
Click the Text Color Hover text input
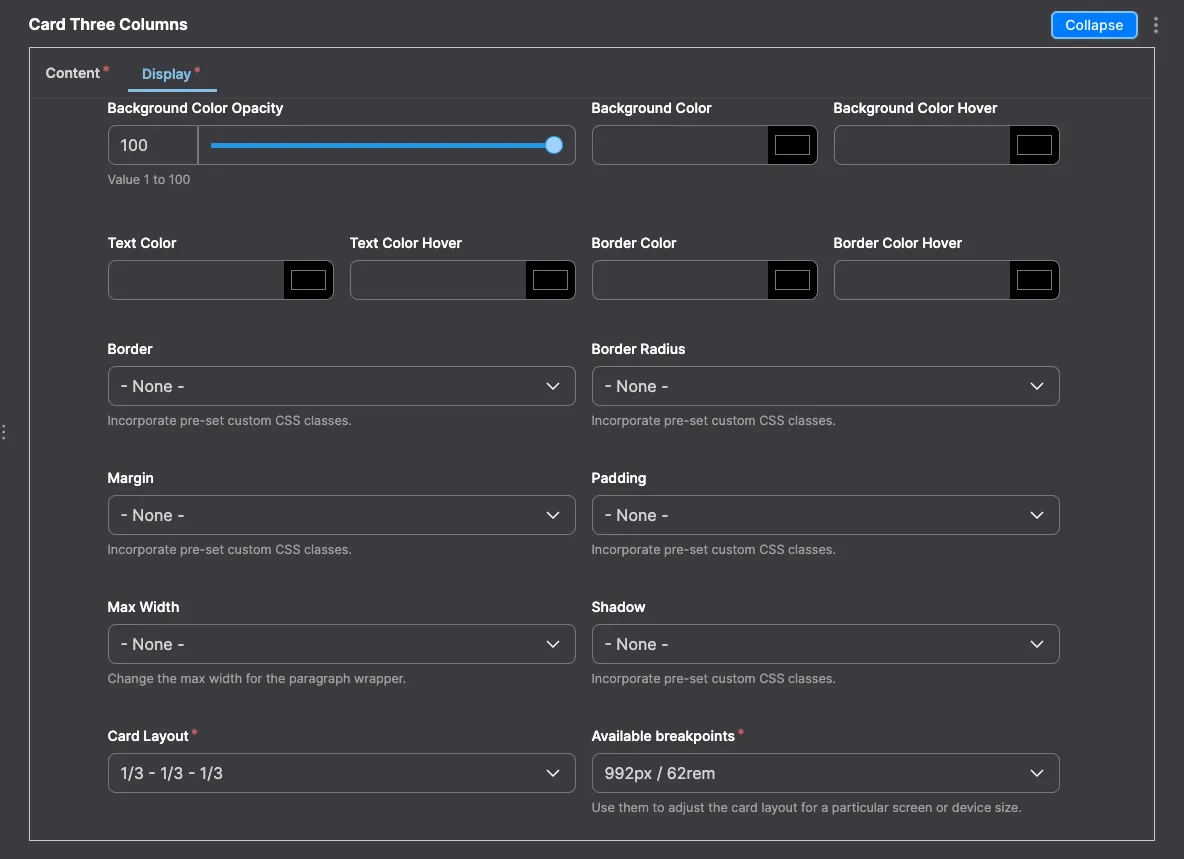click(437, 280)
